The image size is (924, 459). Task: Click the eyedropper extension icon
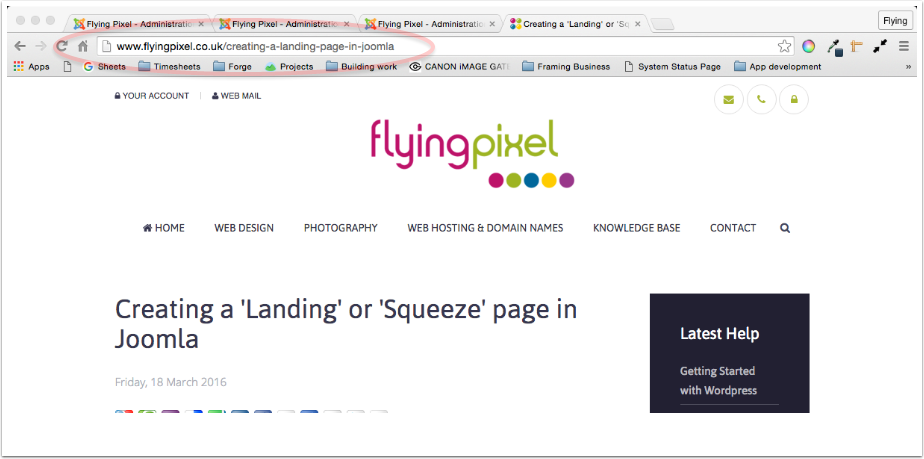834,47
